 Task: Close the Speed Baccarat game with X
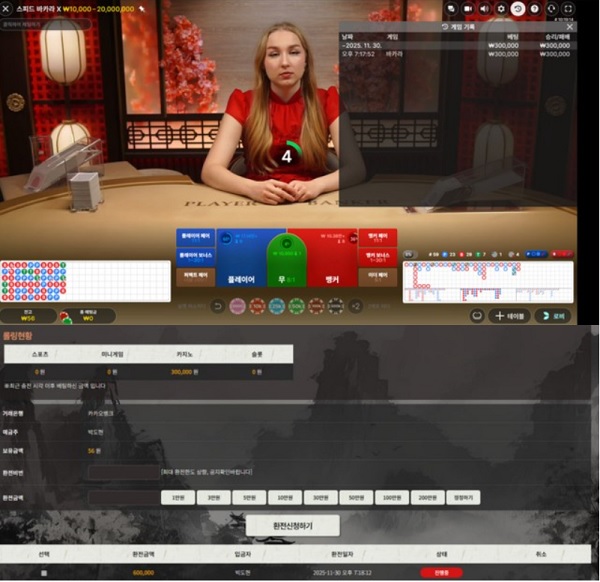click(6, 8)
